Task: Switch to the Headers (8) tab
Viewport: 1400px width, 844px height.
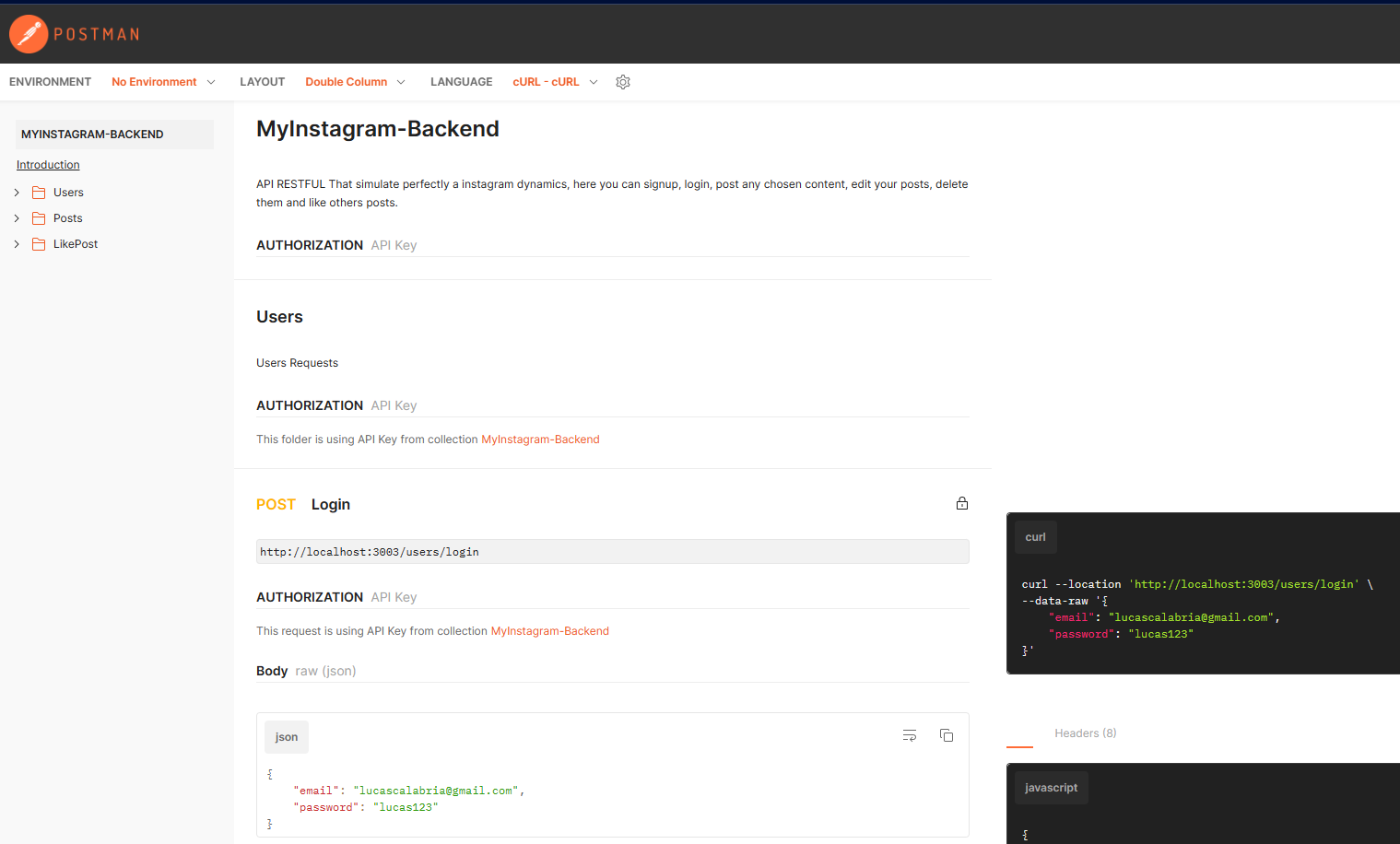Action: (1085, 733)
